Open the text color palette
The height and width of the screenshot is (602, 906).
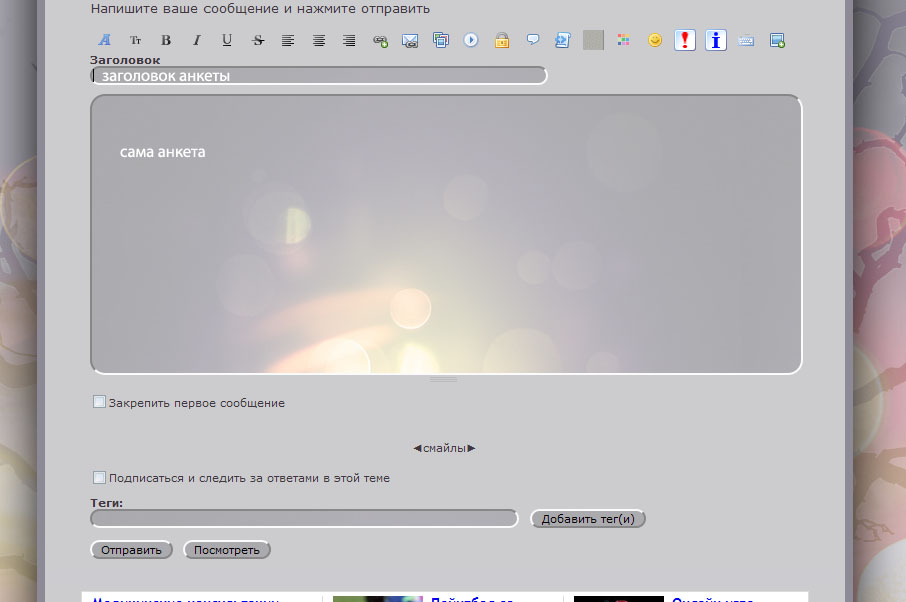point(623,40)
